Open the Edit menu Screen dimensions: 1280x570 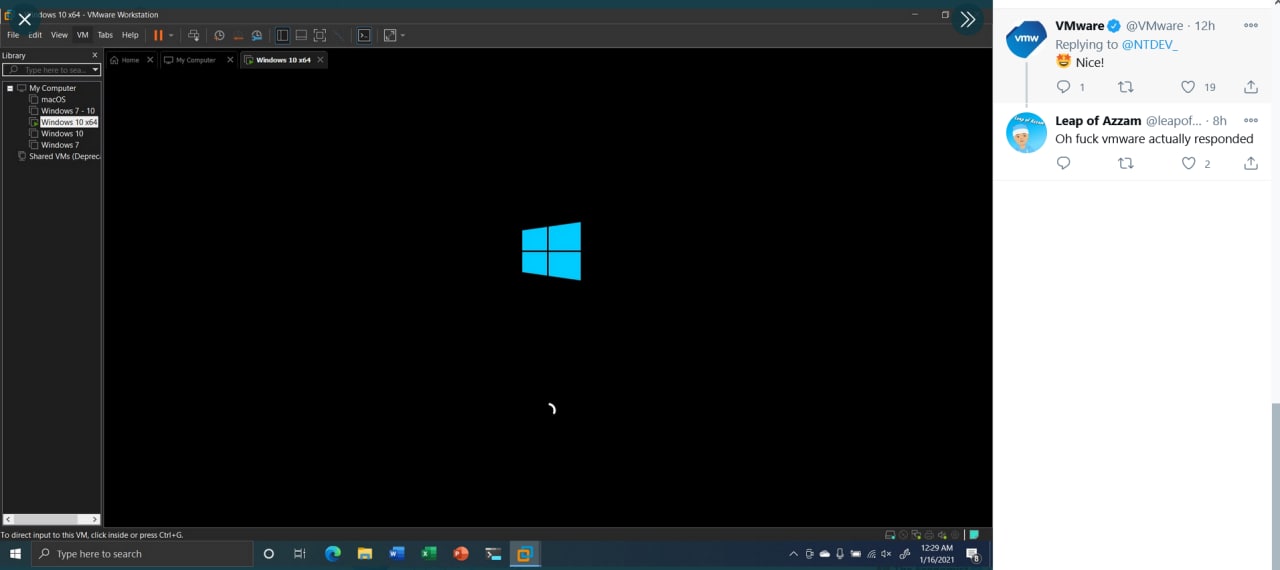pyautogui.click(x=35, y=35)
